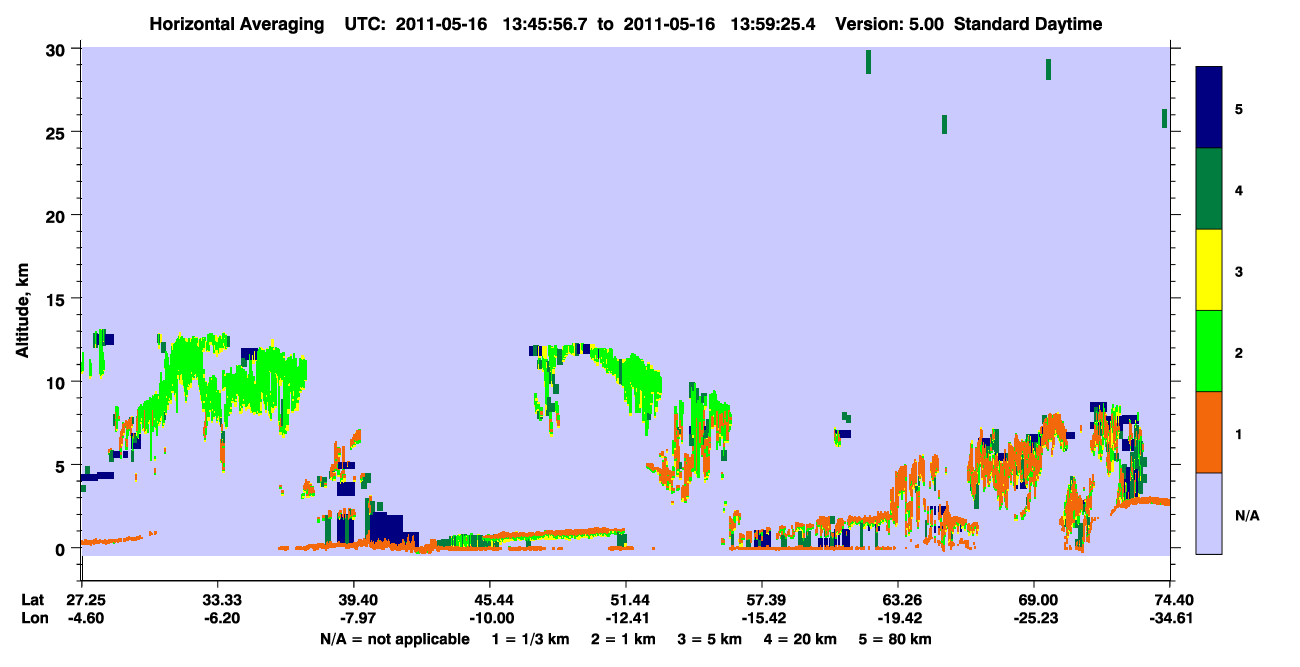Click the '2 = 1 km' legend note
Viewport: 1300px width, 667px height.
(622, 639)
